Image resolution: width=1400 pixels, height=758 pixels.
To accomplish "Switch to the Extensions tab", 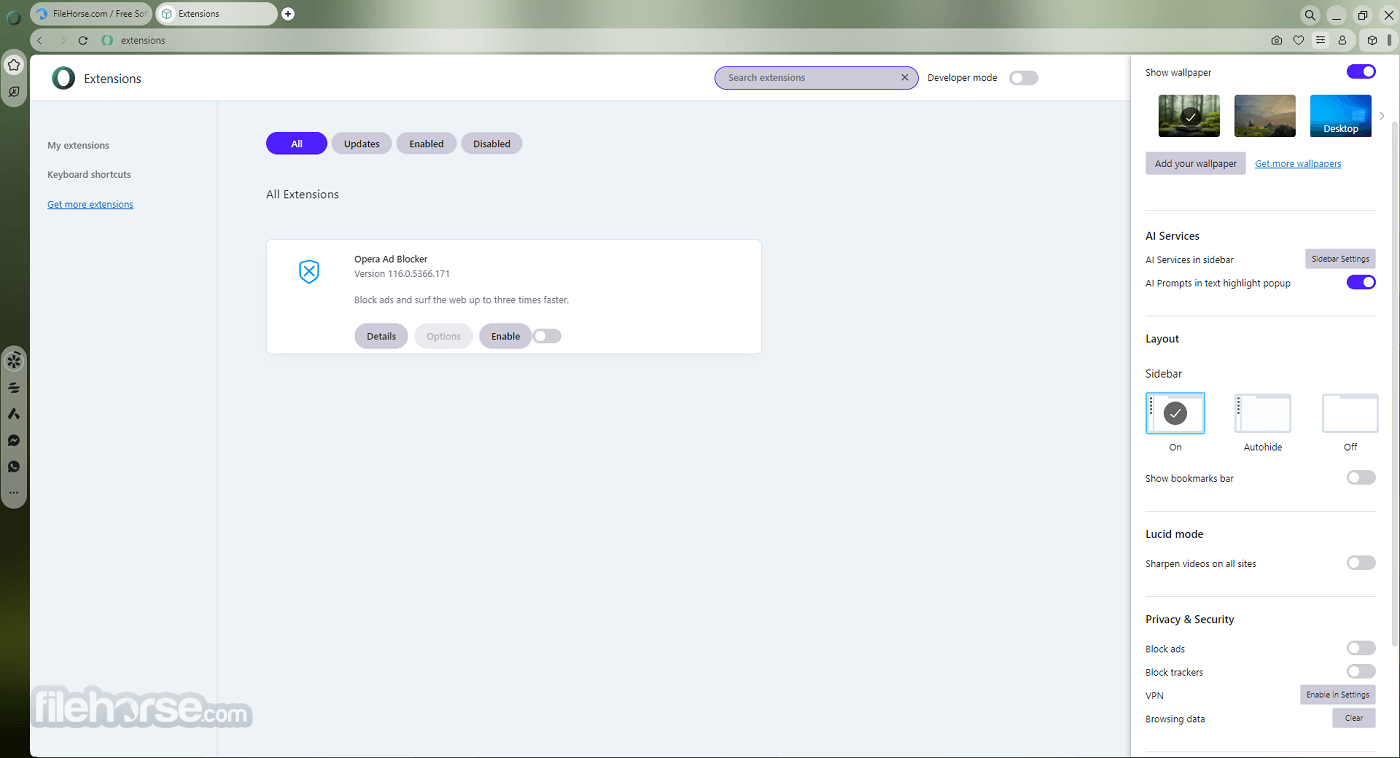I will [217, 14].
